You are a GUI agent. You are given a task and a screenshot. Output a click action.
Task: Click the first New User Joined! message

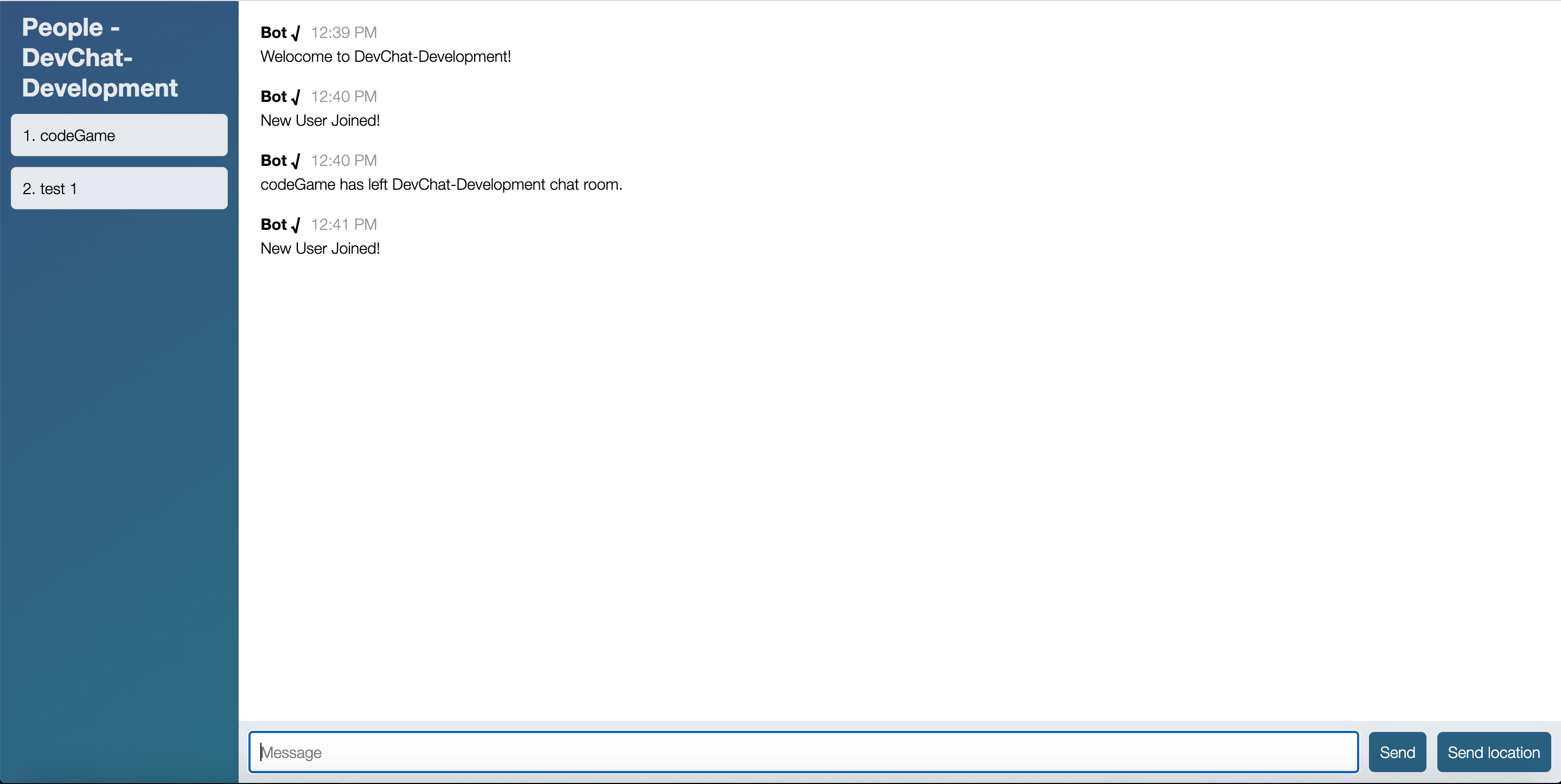click(x=320, y=120)
